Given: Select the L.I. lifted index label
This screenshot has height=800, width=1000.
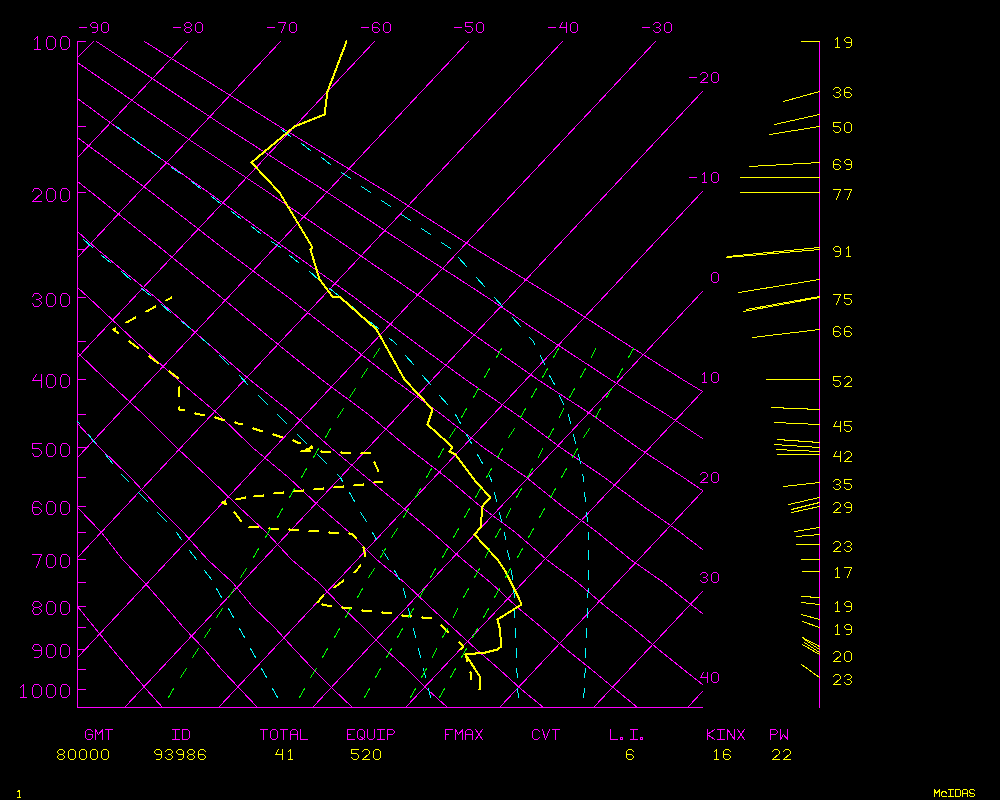Looking at the screenshot, I should click(x=627, y=735).
